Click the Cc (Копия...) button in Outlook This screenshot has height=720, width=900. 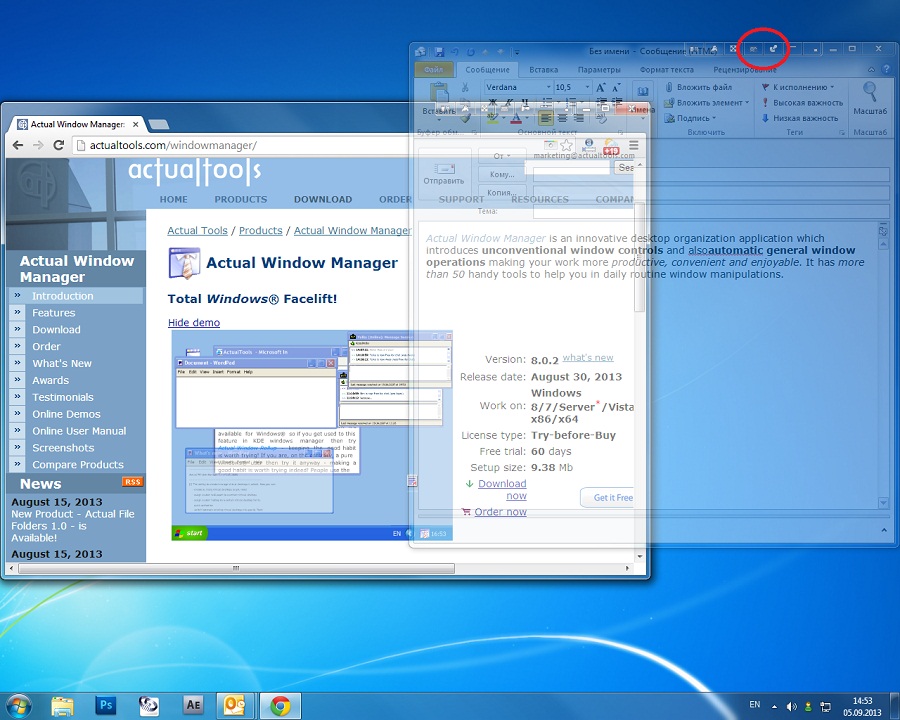pos(502,192)
